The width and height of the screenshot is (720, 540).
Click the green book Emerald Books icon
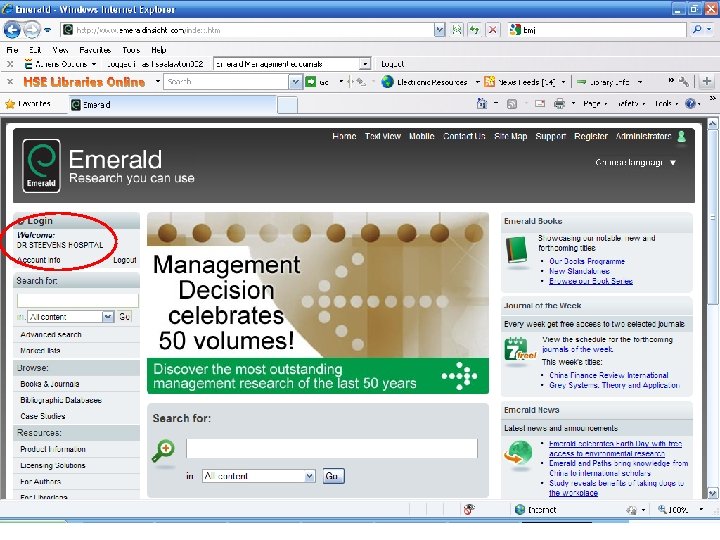(517, 250)
